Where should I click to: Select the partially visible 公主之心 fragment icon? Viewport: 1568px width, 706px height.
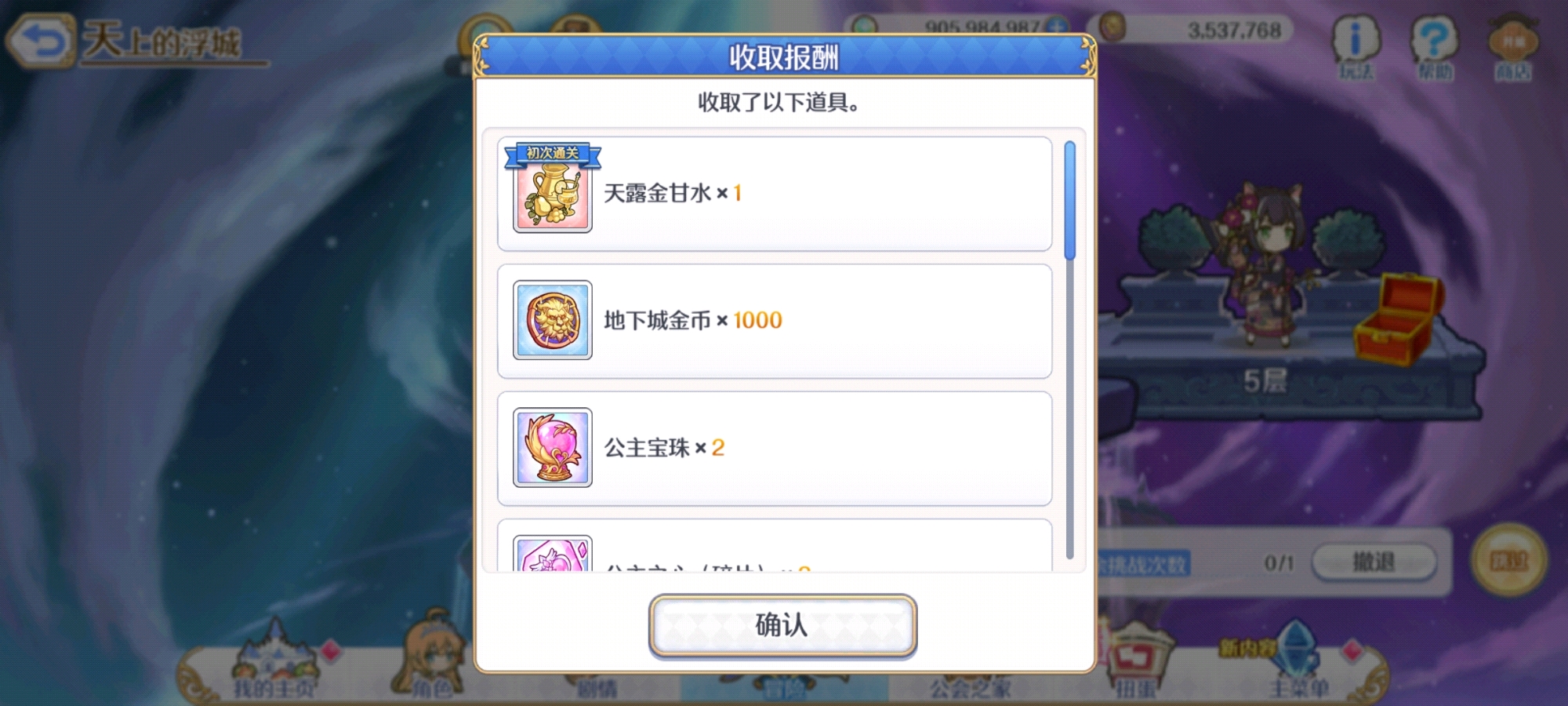pos(553,553)
